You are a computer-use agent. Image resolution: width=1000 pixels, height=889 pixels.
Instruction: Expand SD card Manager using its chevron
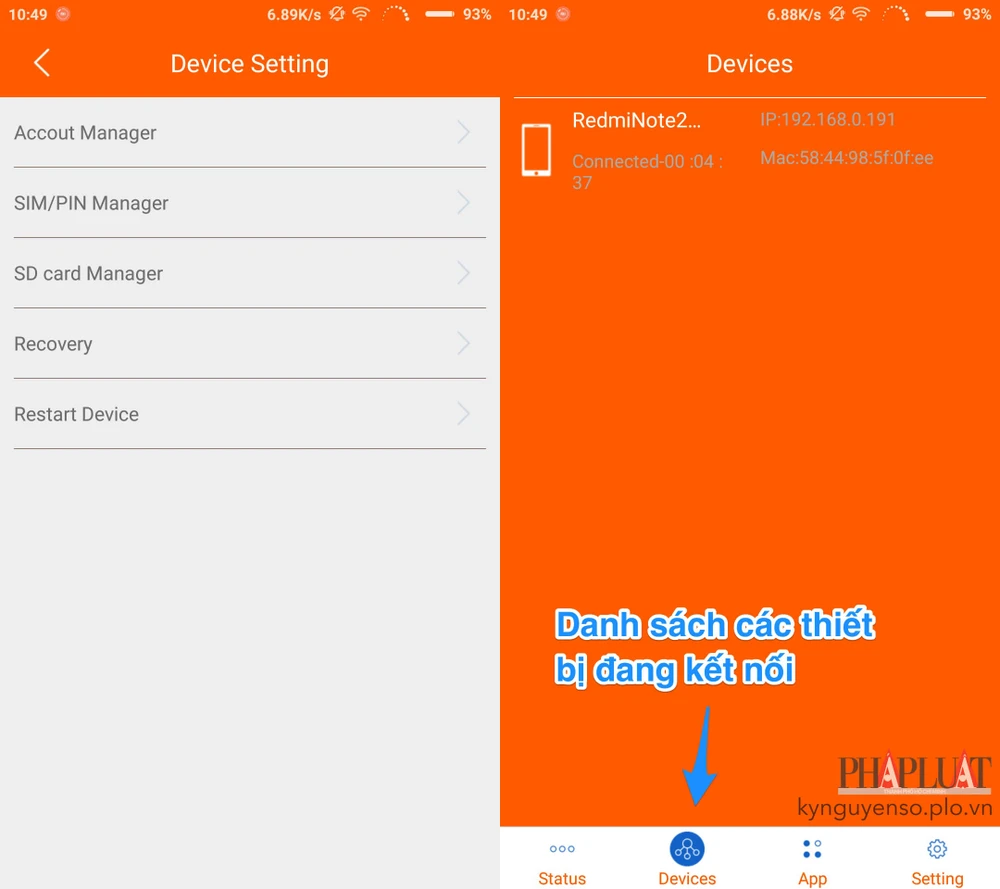tap(464, 273)
